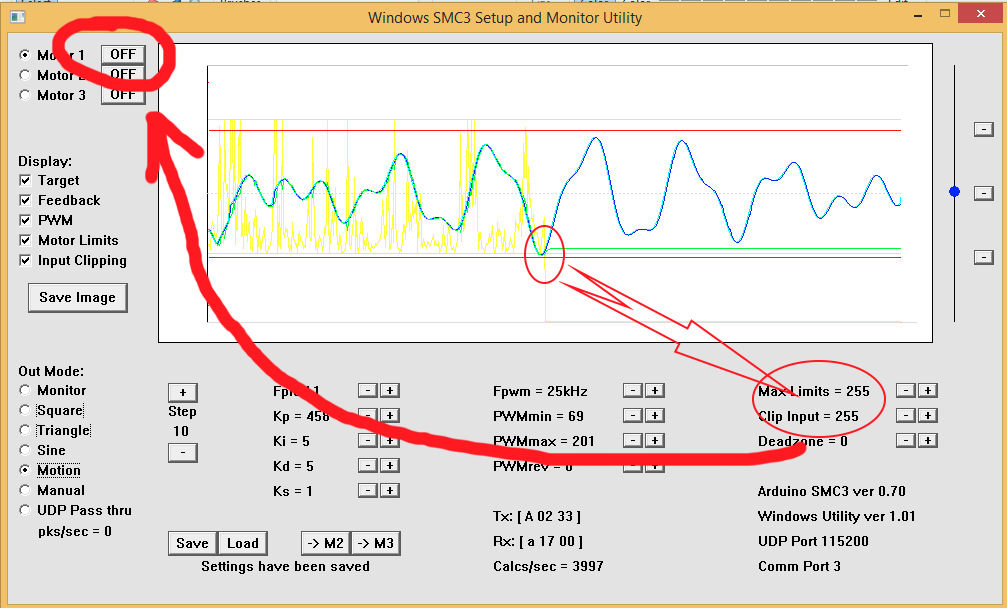Click the Save Image button
Viewport: 1007px width, 608px height.
click(78, 297)
